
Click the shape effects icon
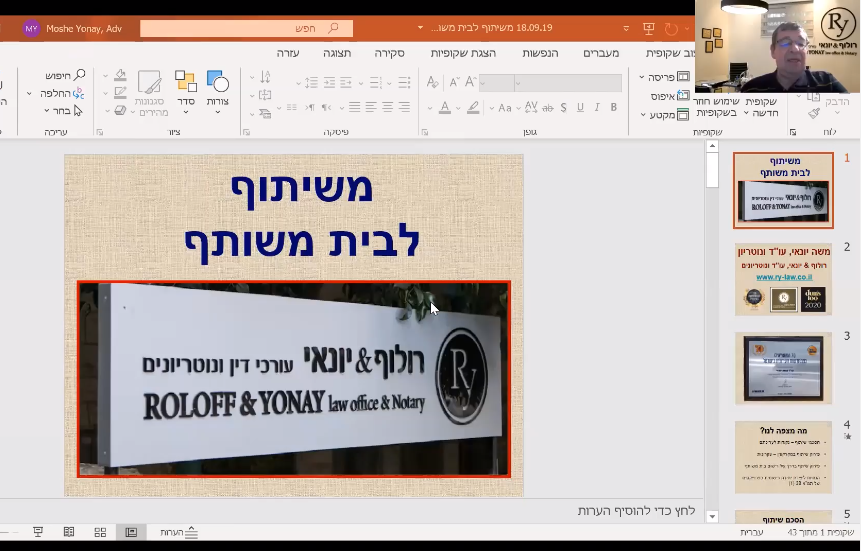120,111
